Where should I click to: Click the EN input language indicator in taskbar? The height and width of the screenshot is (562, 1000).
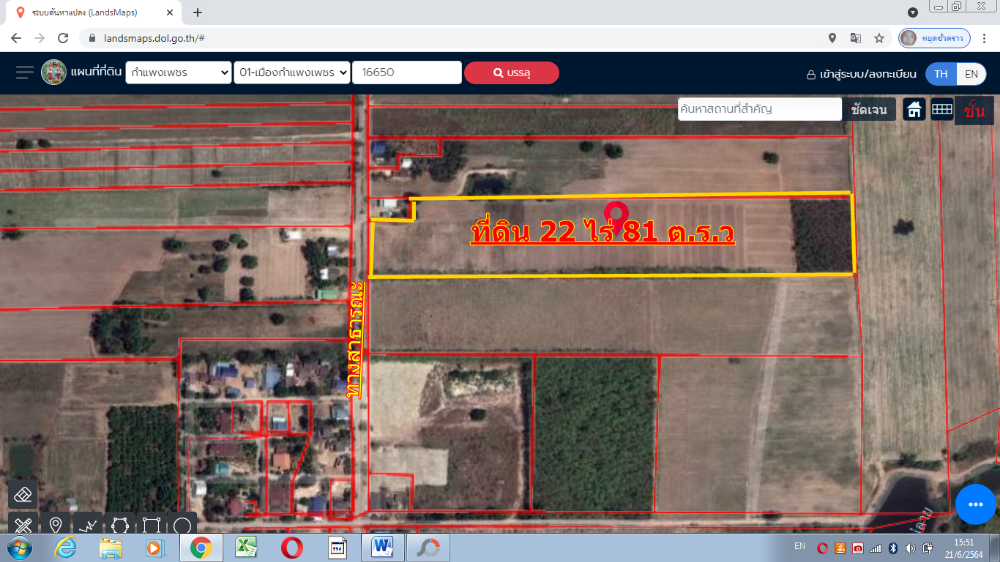pos(800,547)
